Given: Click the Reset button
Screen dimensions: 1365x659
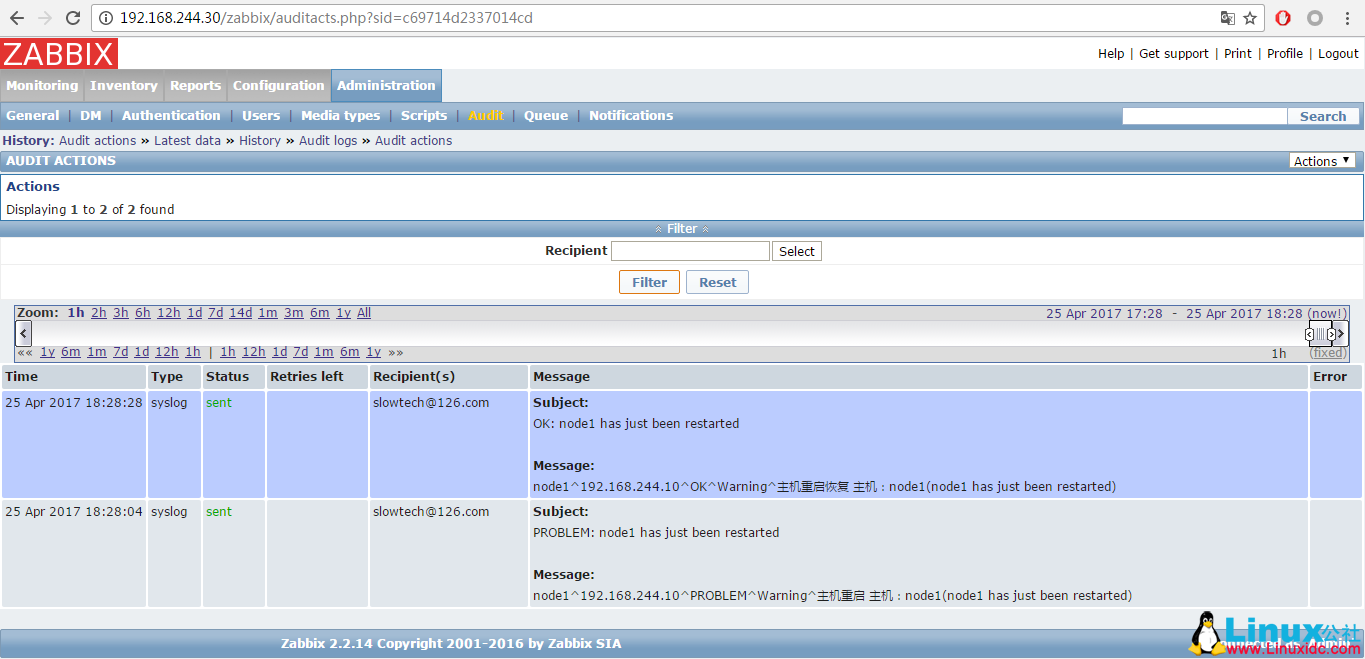Looking at the screenshot, I should pyautogui.click(x=717, y=282).
